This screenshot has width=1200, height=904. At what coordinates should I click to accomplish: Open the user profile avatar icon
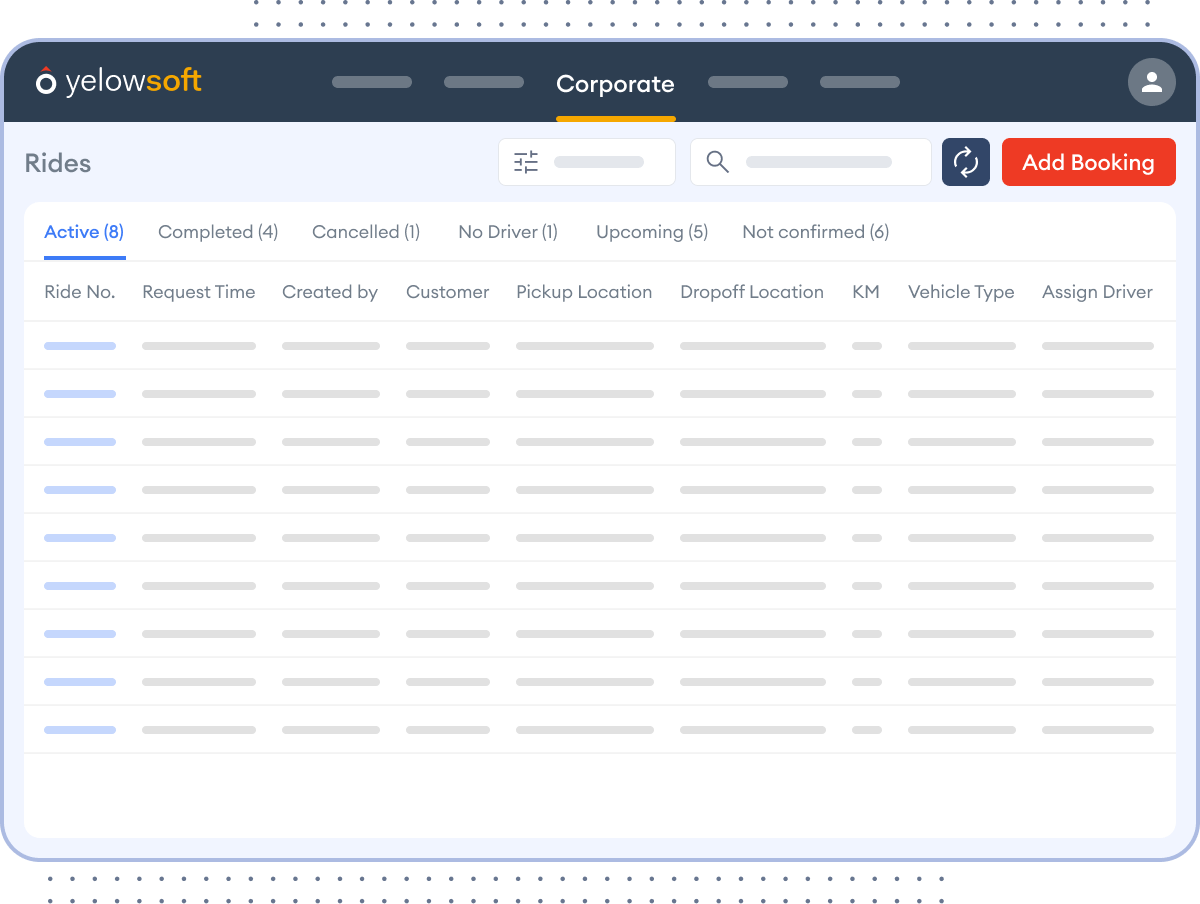pos(1151,82)
